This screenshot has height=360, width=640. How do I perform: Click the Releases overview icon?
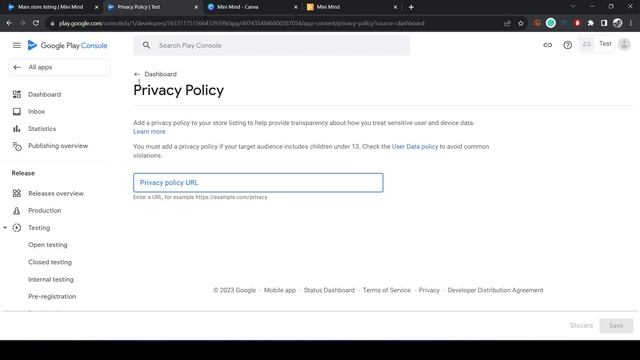click(x=16, y=193)
